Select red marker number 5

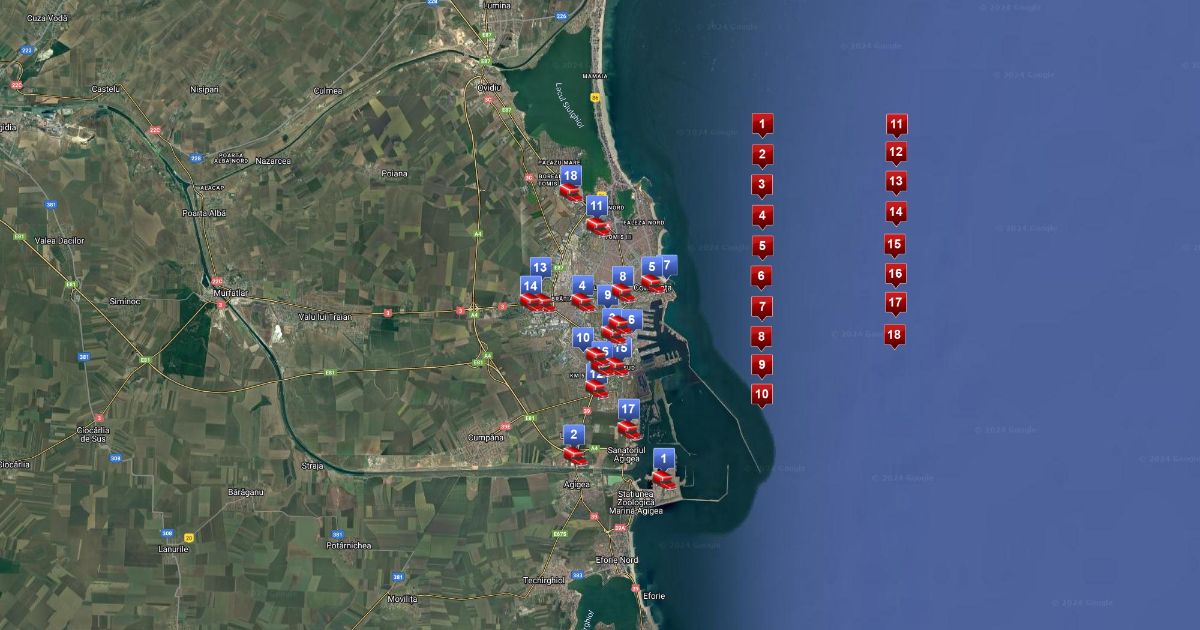[762, 246]
